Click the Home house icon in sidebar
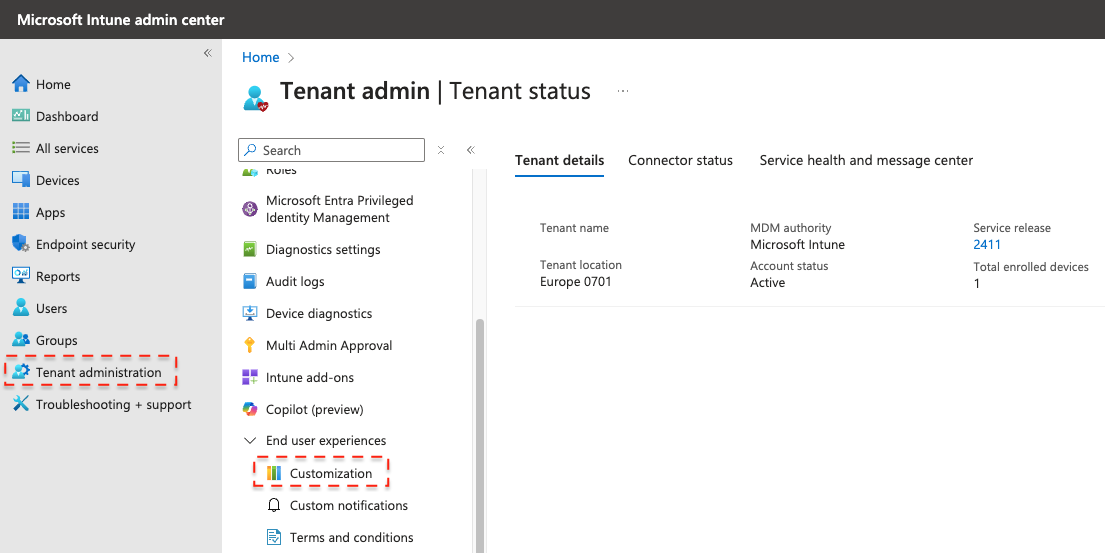1105x553 pixels. coord(21,84)
